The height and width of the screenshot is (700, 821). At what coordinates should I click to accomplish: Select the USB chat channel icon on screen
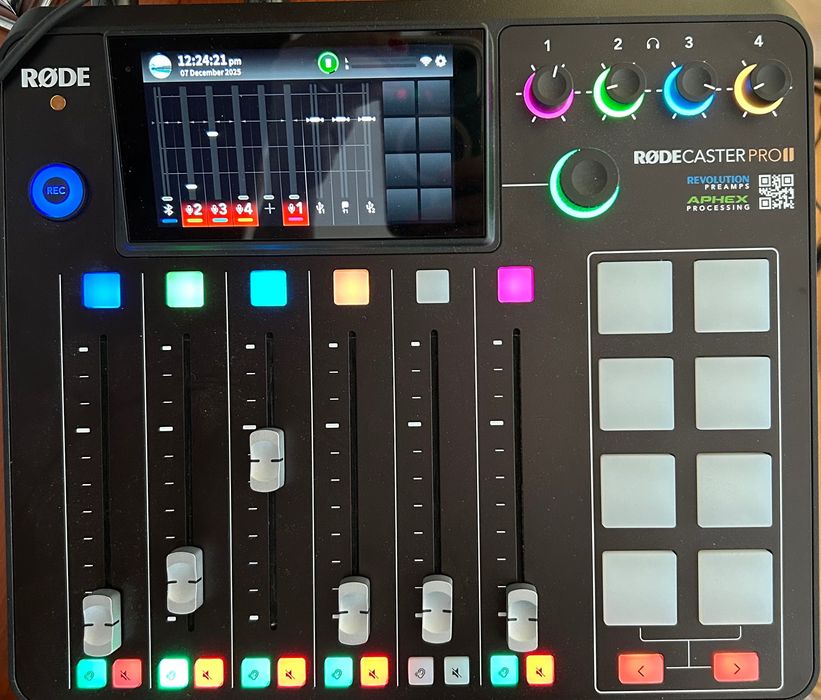pyautogui.click(x=345, y=207)
